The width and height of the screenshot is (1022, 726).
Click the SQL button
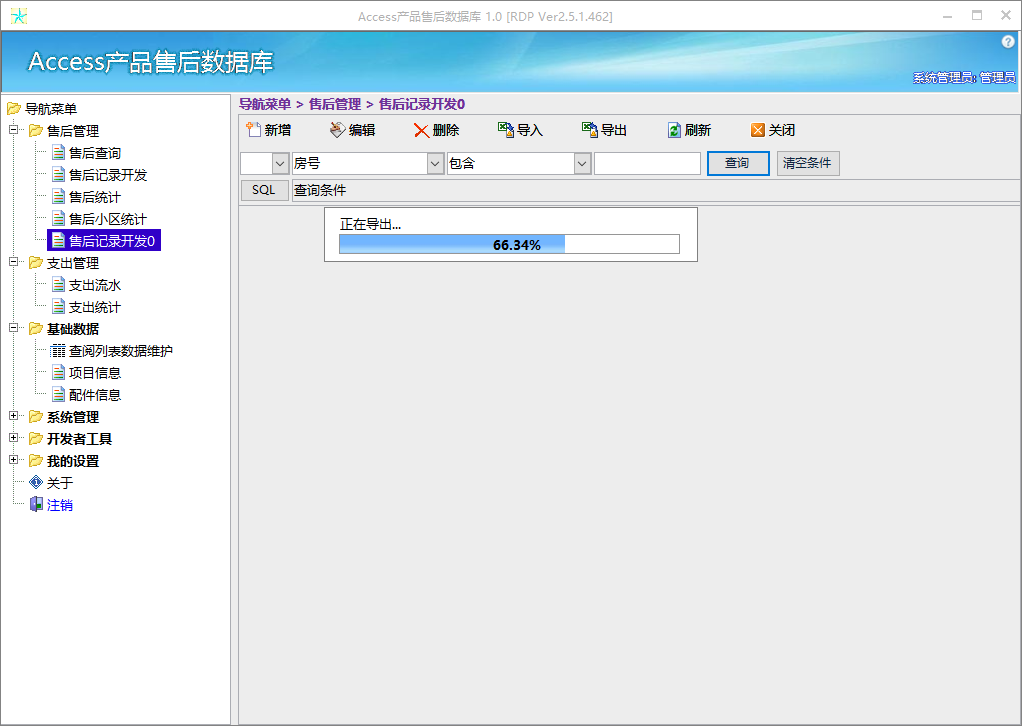(x=264, y=190)
